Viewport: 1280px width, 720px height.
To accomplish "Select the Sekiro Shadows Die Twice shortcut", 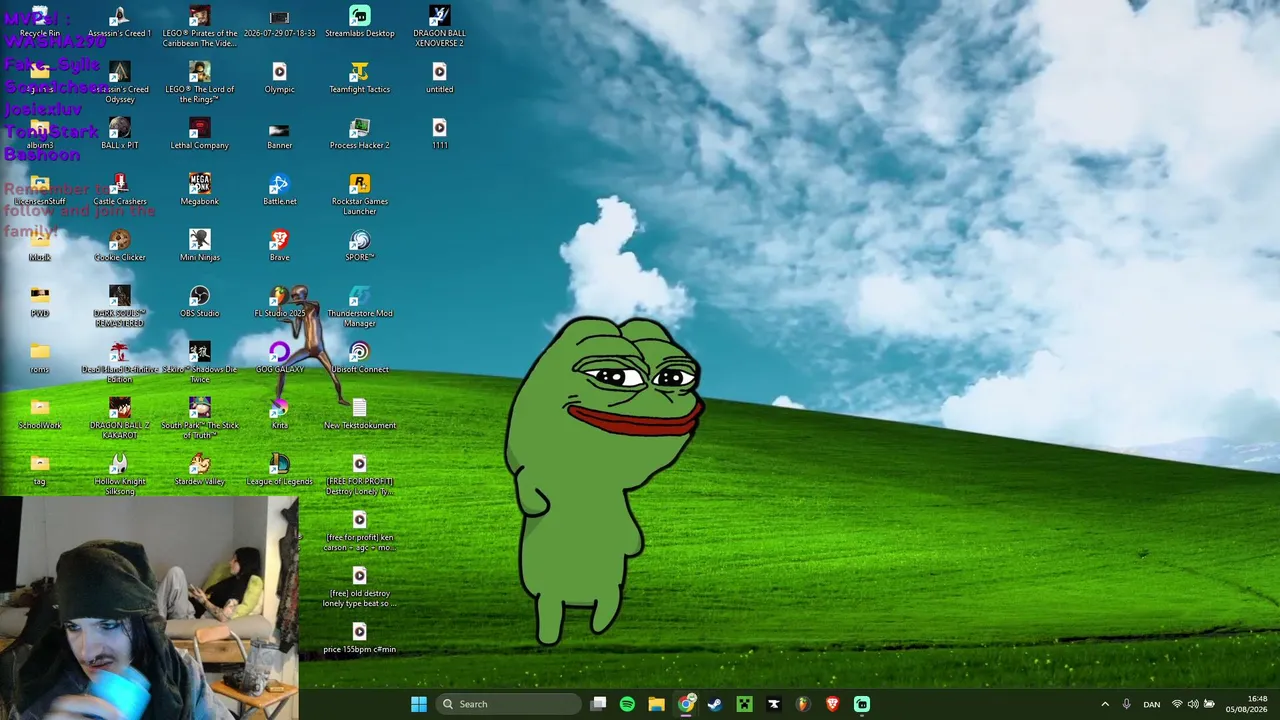I will pos(199,362).
